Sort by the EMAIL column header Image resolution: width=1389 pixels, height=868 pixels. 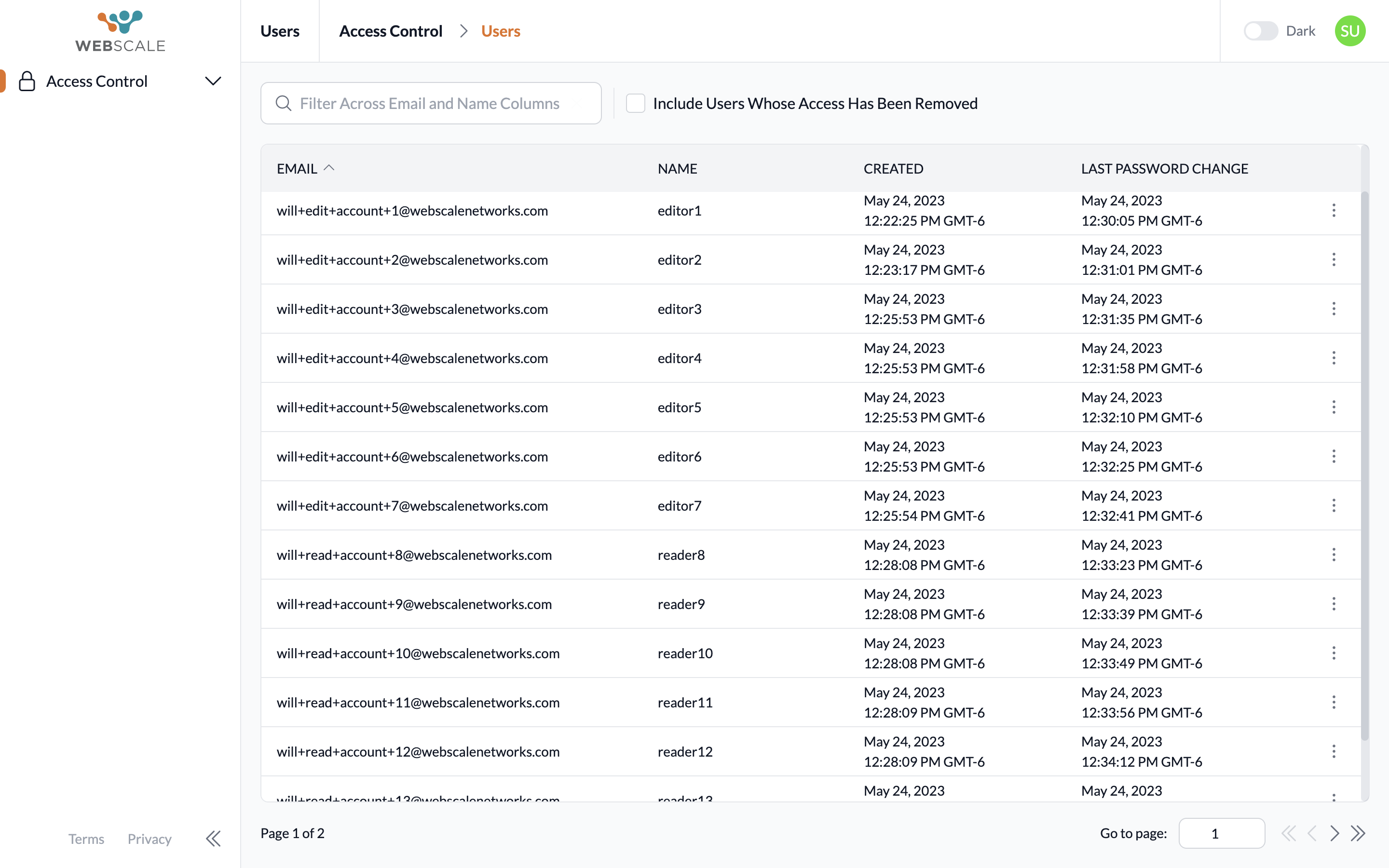point(297,169)
